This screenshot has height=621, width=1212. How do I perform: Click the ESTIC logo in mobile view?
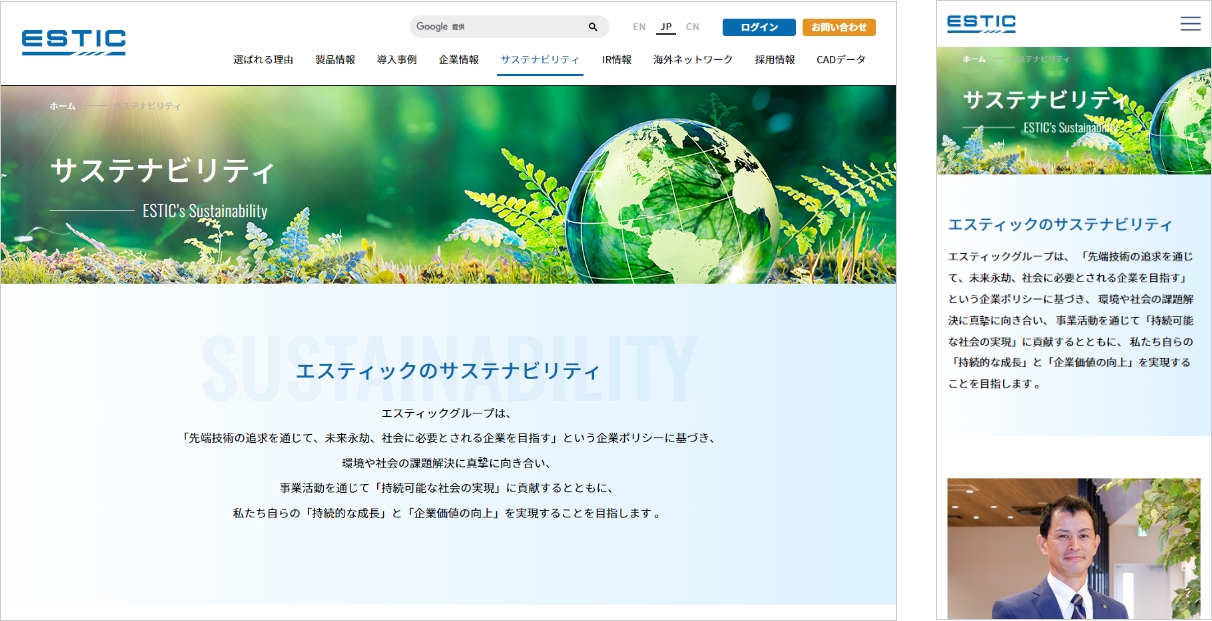coord(981,24)
